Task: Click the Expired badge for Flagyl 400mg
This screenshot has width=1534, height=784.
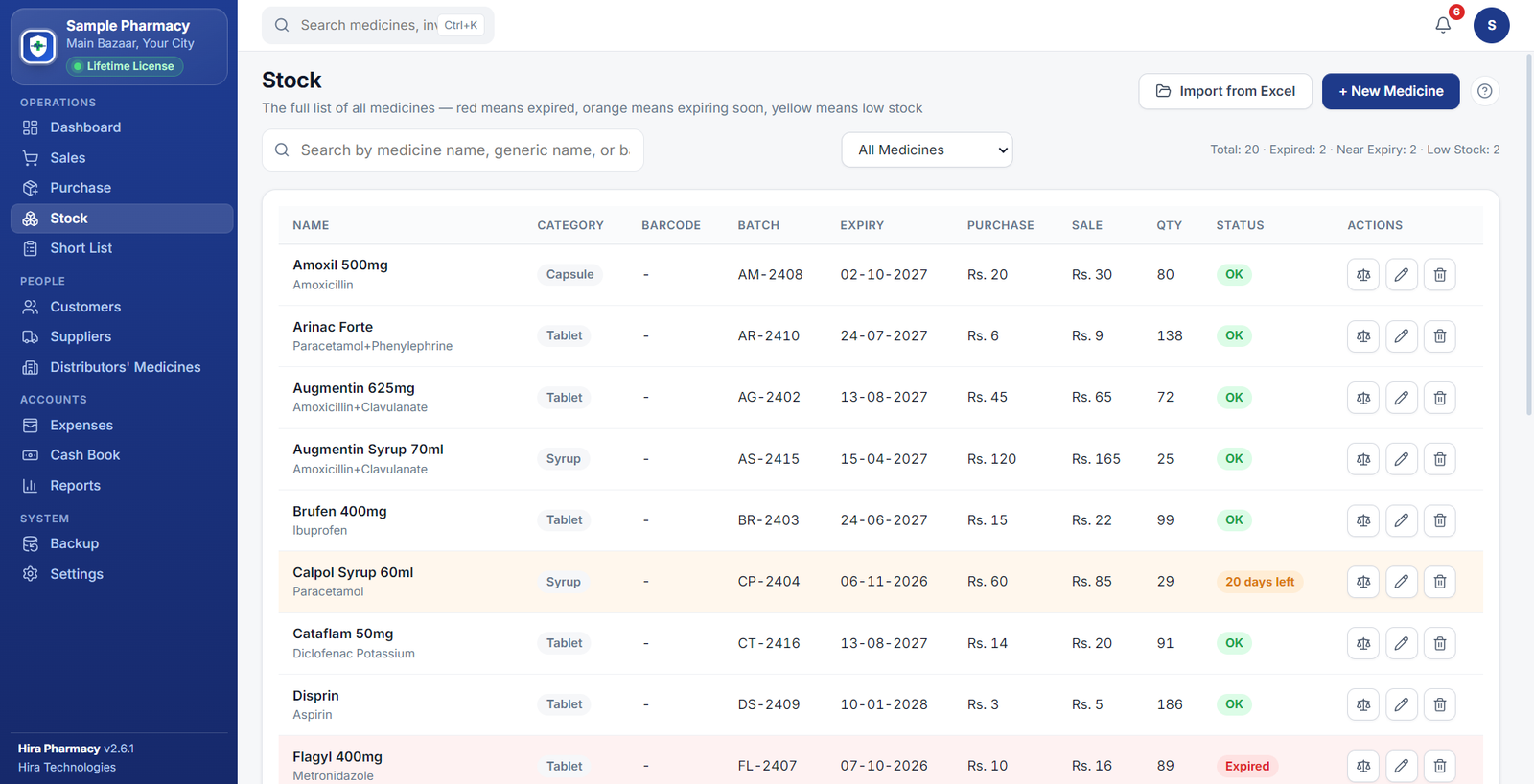Action: (x=1246, y=766)
